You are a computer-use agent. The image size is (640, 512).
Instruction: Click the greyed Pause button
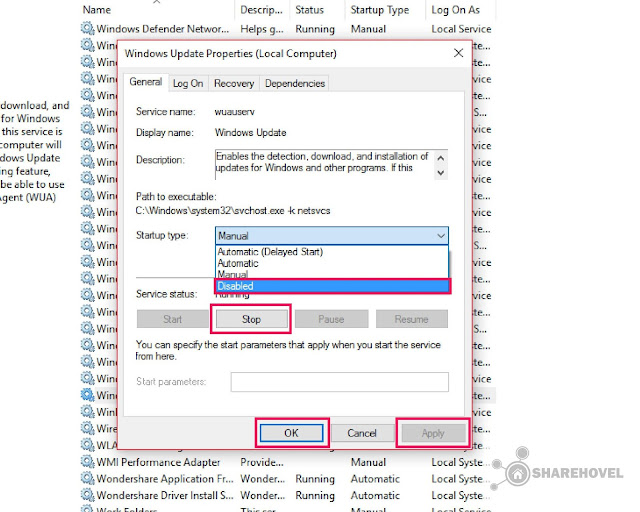(x=331, y=319)
